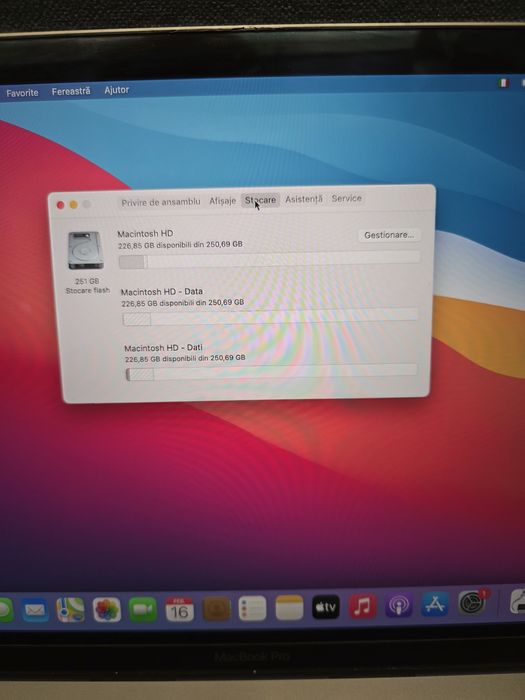Viewport: 525px width, 700px height.
Task: Open the Service tab
Action: [346, 198]
